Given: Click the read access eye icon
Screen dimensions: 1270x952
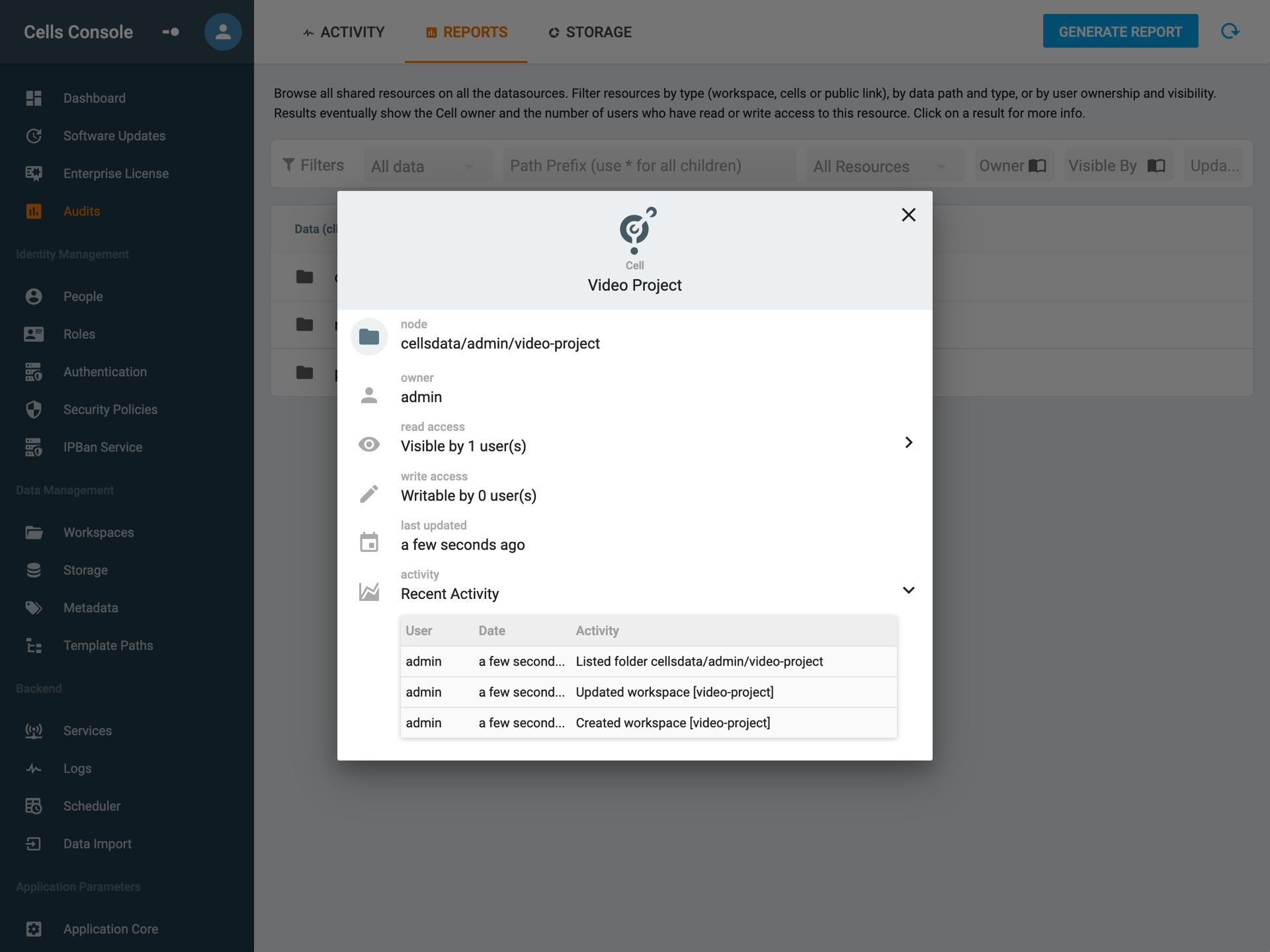Looking at the screenshot, I should point(369,444).
